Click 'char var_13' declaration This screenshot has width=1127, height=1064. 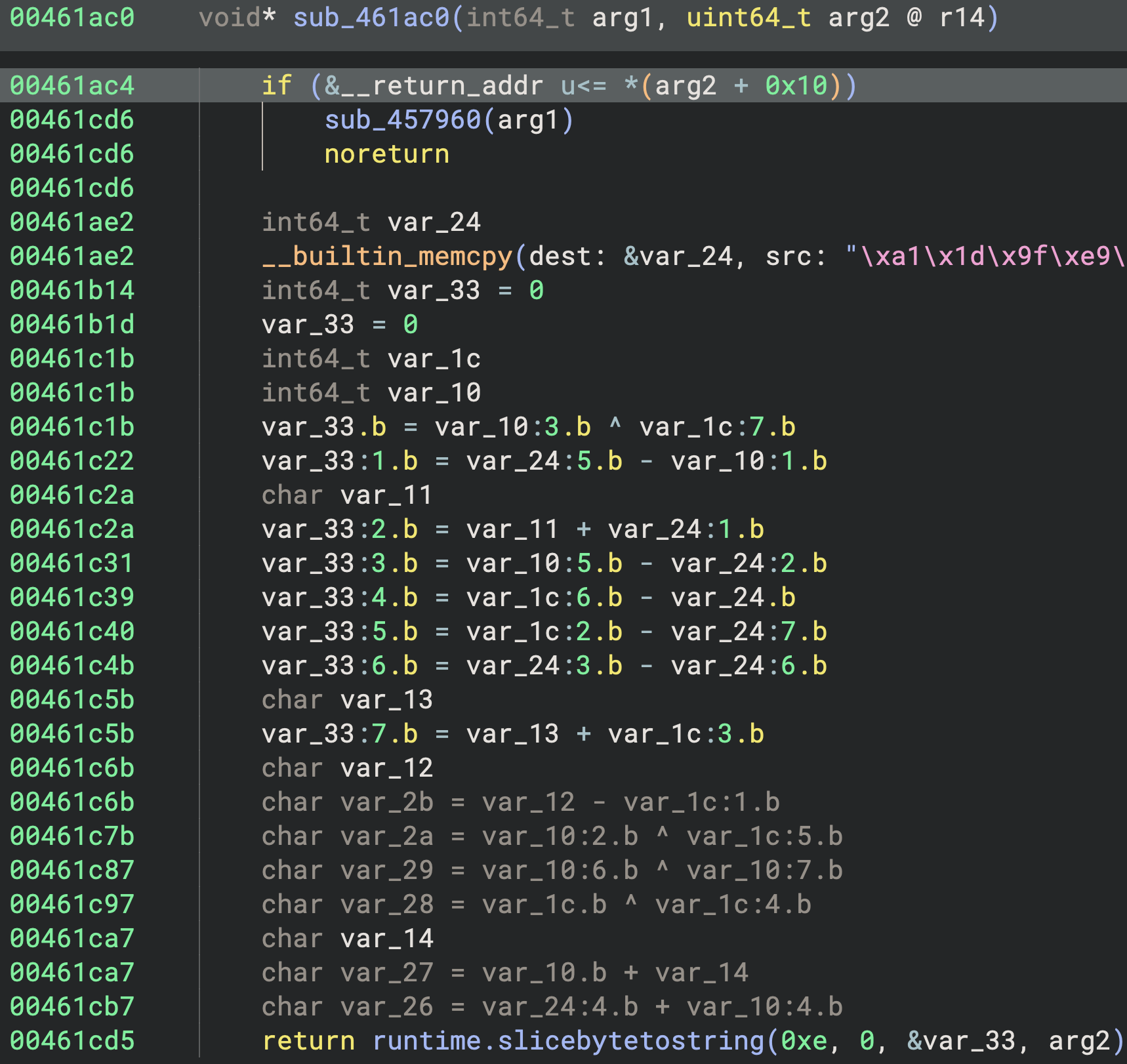point(347,700)
